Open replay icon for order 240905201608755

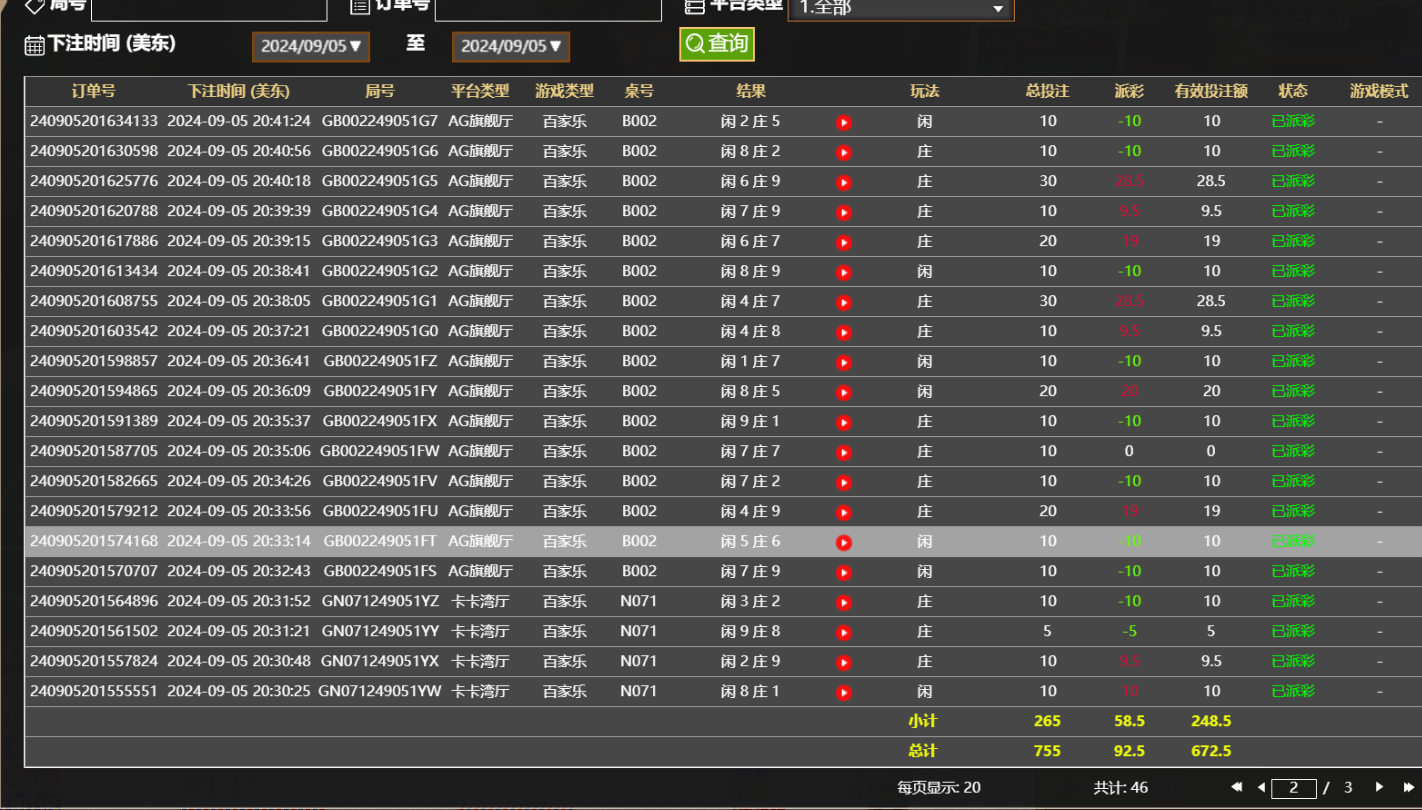tap(843, 302)
